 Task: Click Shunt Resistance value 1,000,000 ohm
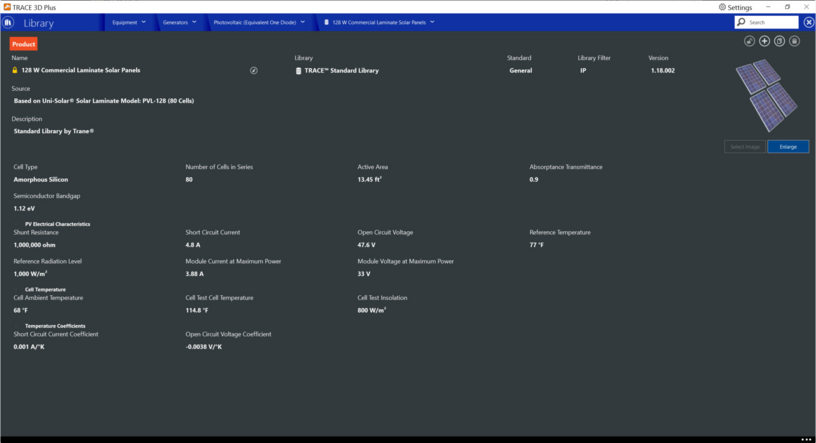34,245
